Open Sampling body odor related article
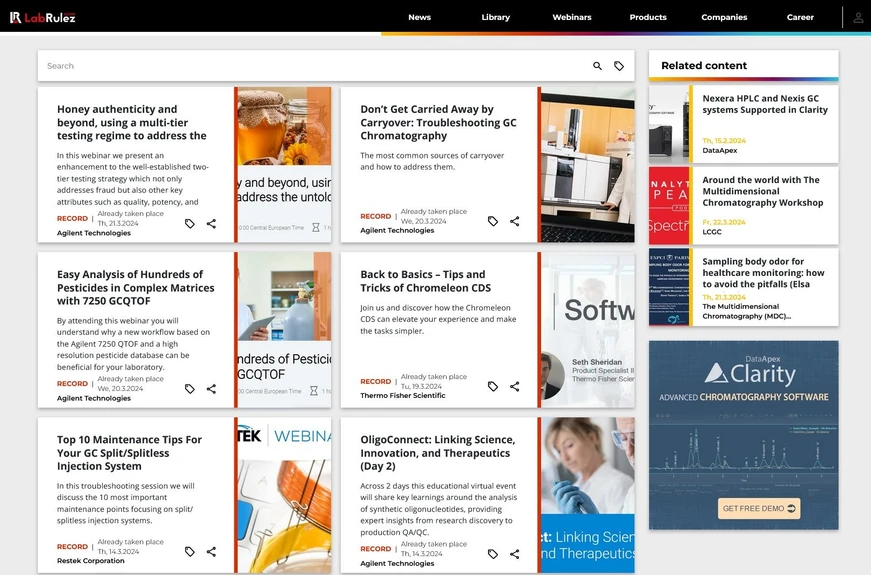The image size is (871, 575). tap(763, 273)
